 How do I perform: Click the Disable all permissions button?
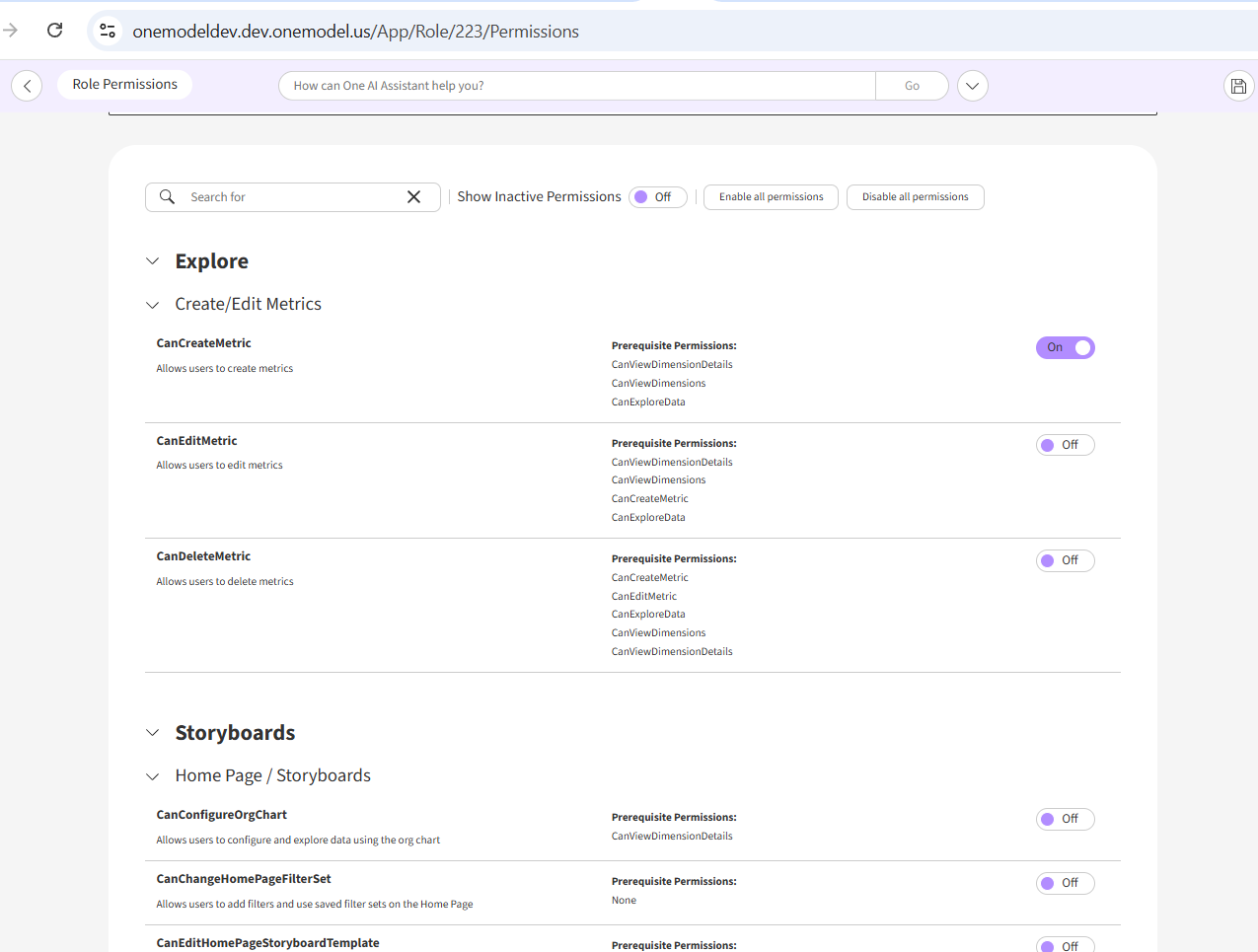915,197
